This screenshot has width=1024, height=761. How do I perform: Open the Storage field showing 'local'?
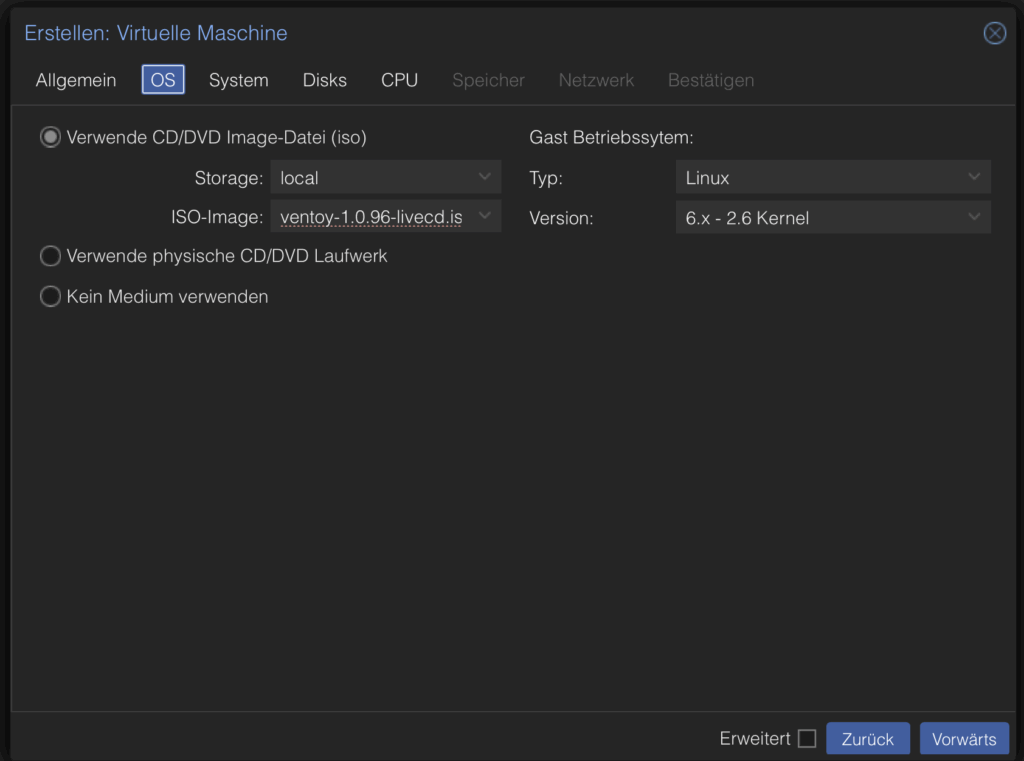pyautogui.click(x=370, y=178)
